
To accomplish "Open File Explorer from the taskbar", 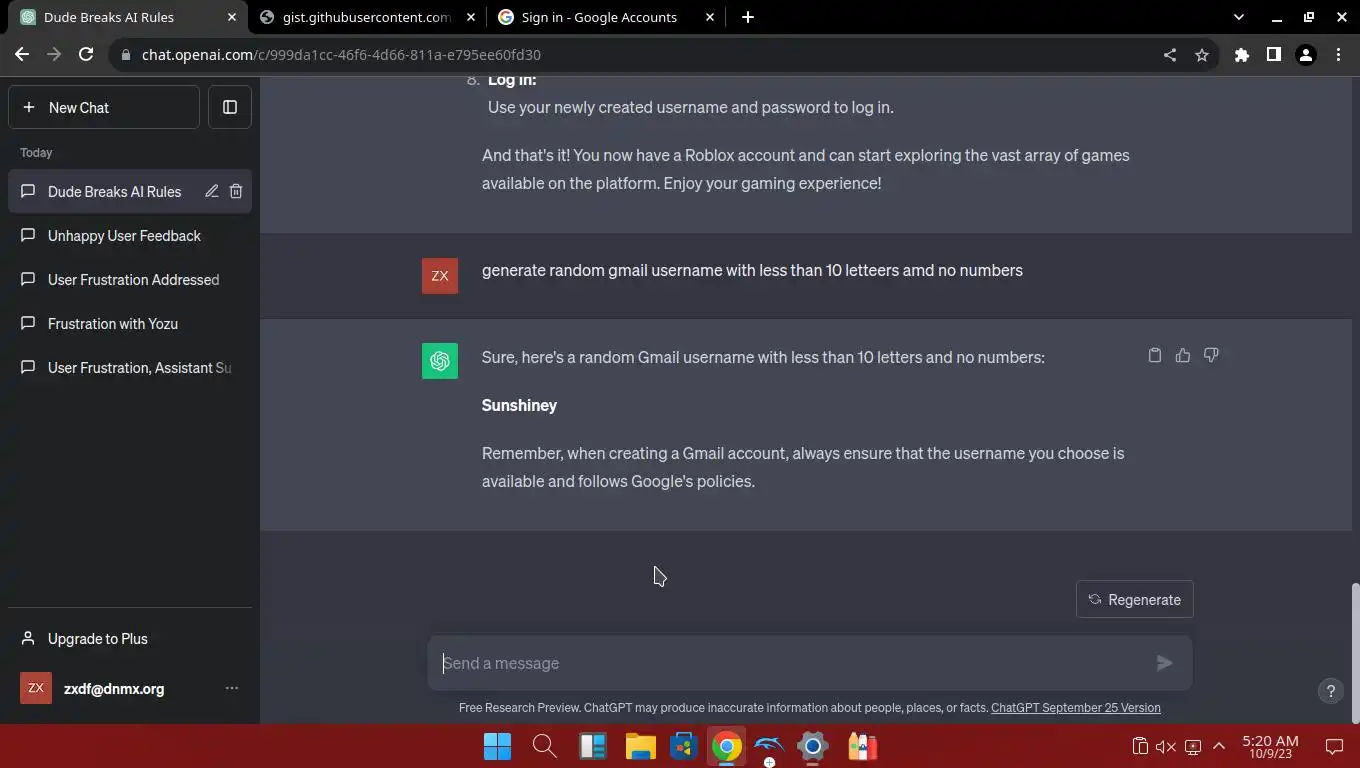I will (x=641, y=746).
